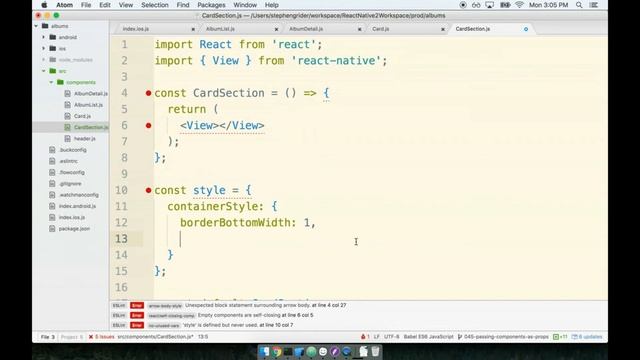Close the AlbumDetail.js tab
The image size is (640, 360).
click(x=360, y=29)
